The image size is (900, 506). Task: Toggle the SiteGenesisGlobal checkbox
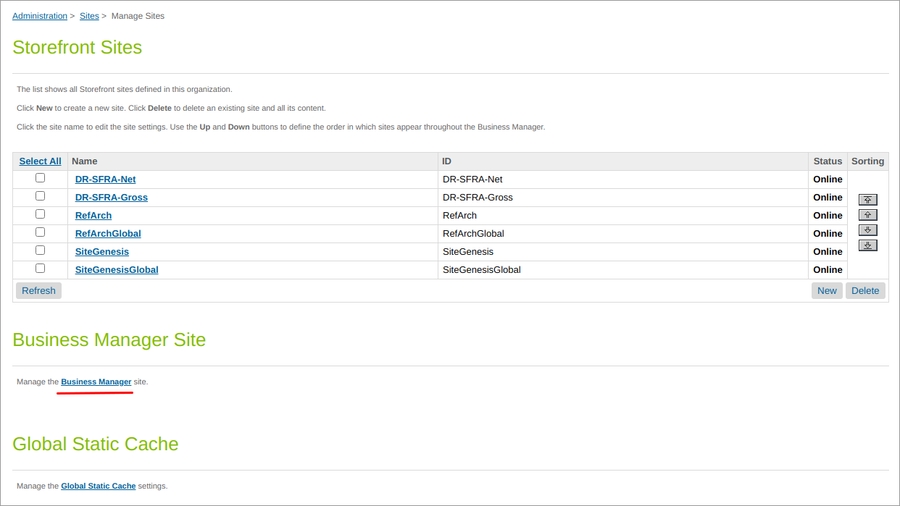(x=40, y=268)
